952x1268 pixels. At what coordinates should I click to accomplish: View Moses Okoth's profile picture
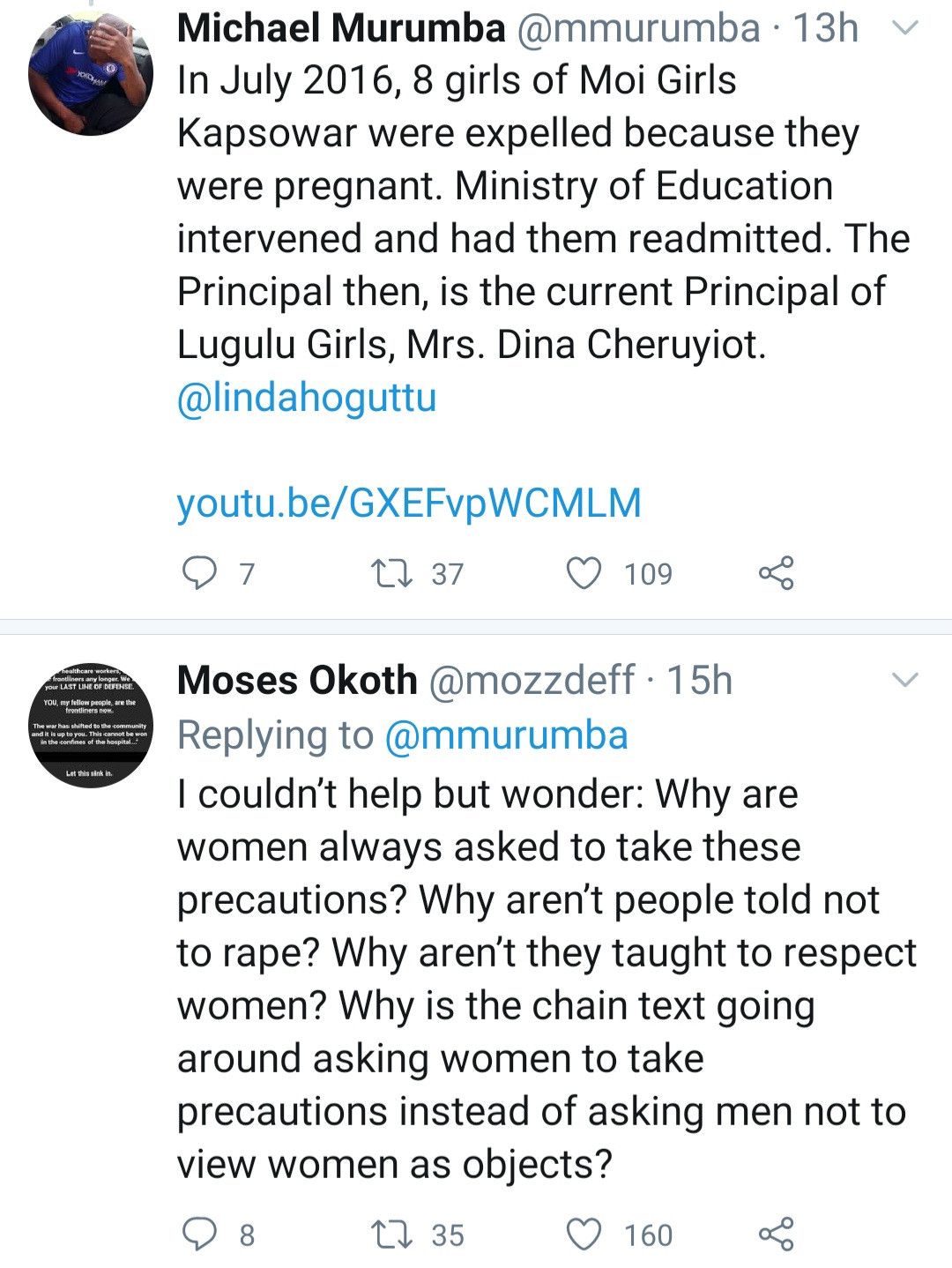pyautogui.click(x=91, y=726)
